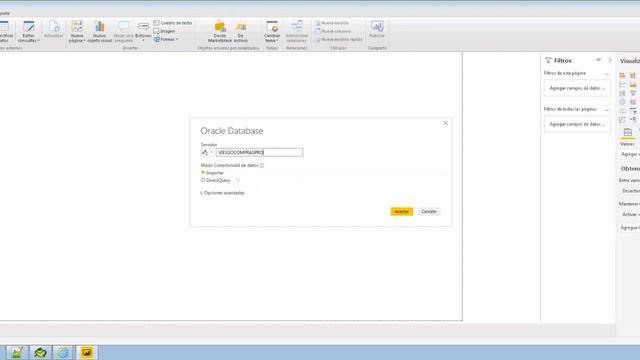640x360 pixels.
Task: Click Nueva columna in ribbon
Action: click(x=333, y=31)
